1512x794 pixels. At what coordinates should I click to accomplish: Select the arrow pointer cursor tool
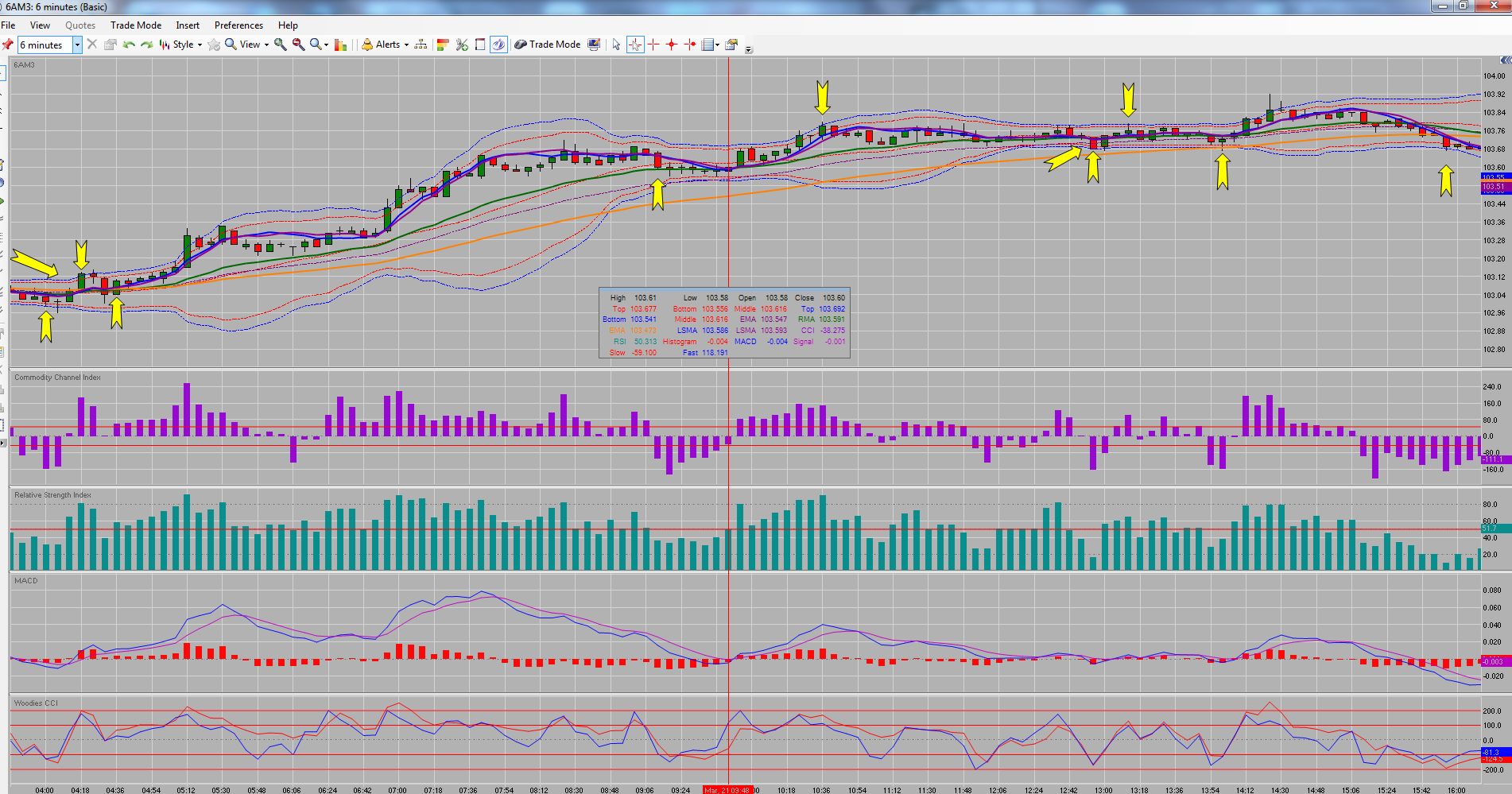click(616, 45)
